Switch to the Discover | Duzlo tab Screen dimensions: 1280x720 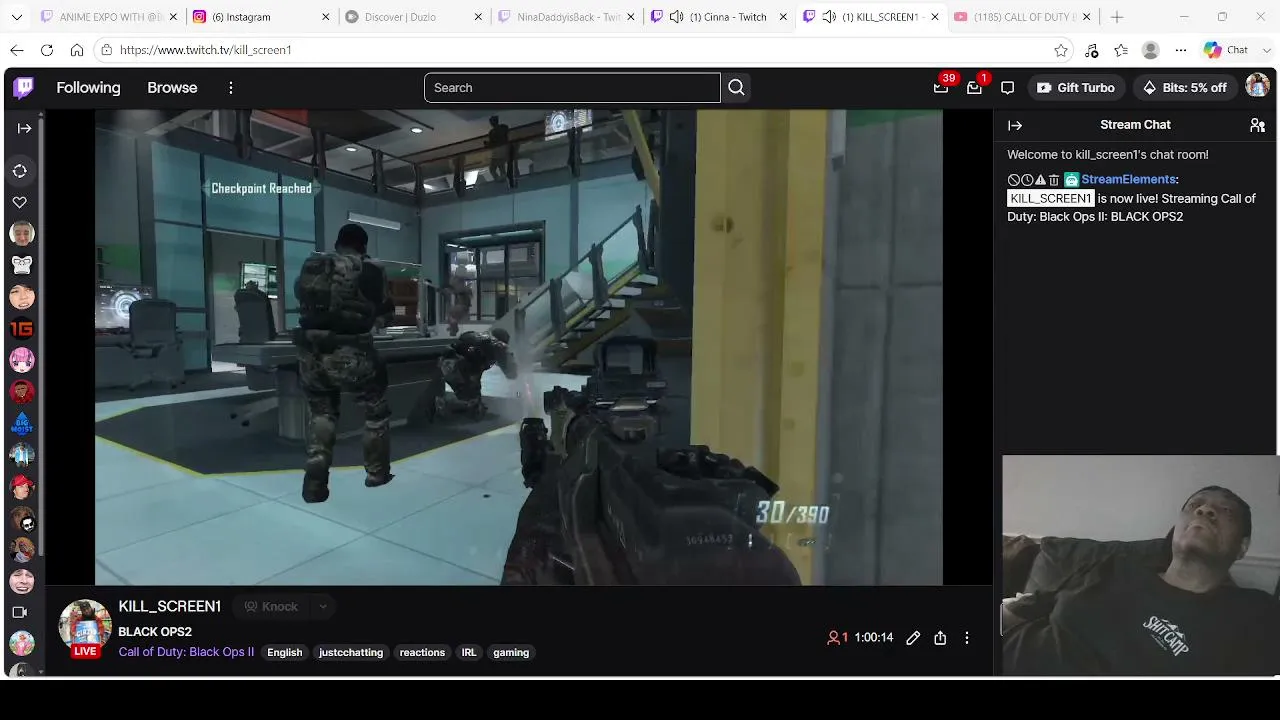414,17
